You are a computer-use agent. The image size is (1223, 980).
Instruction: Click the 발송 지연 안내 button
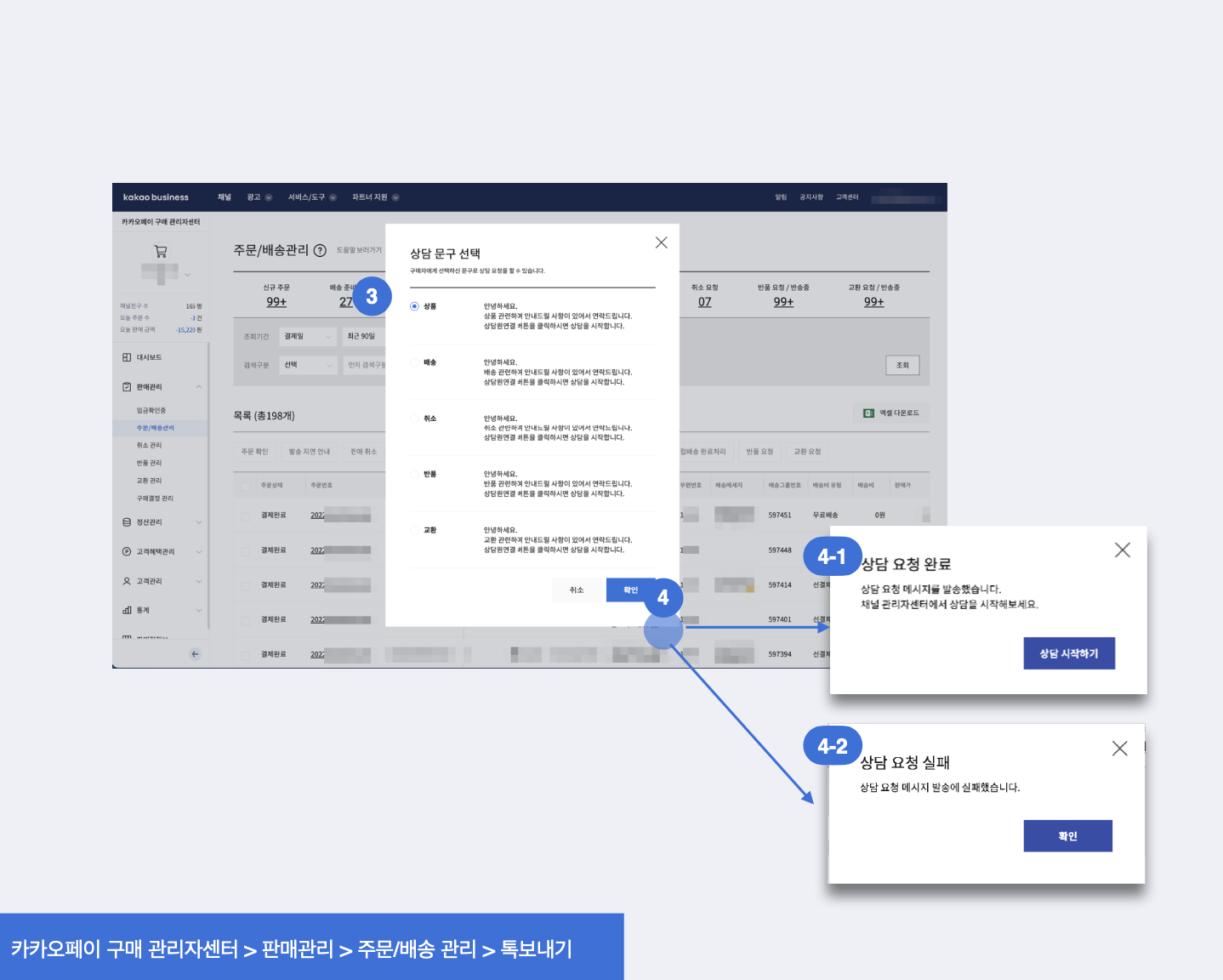(310, 452)
